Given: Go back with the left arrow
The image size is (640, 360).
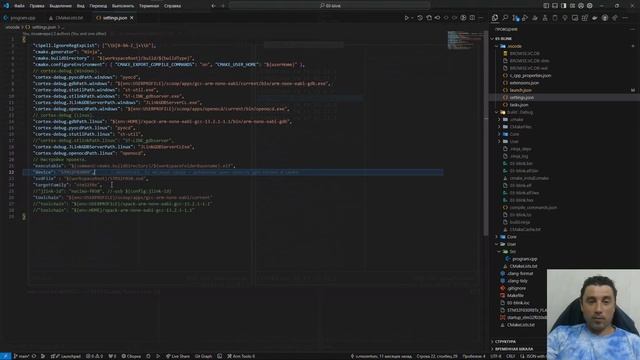Looking at the screenshot, I should pyautogui.click(x=213, y=6).
